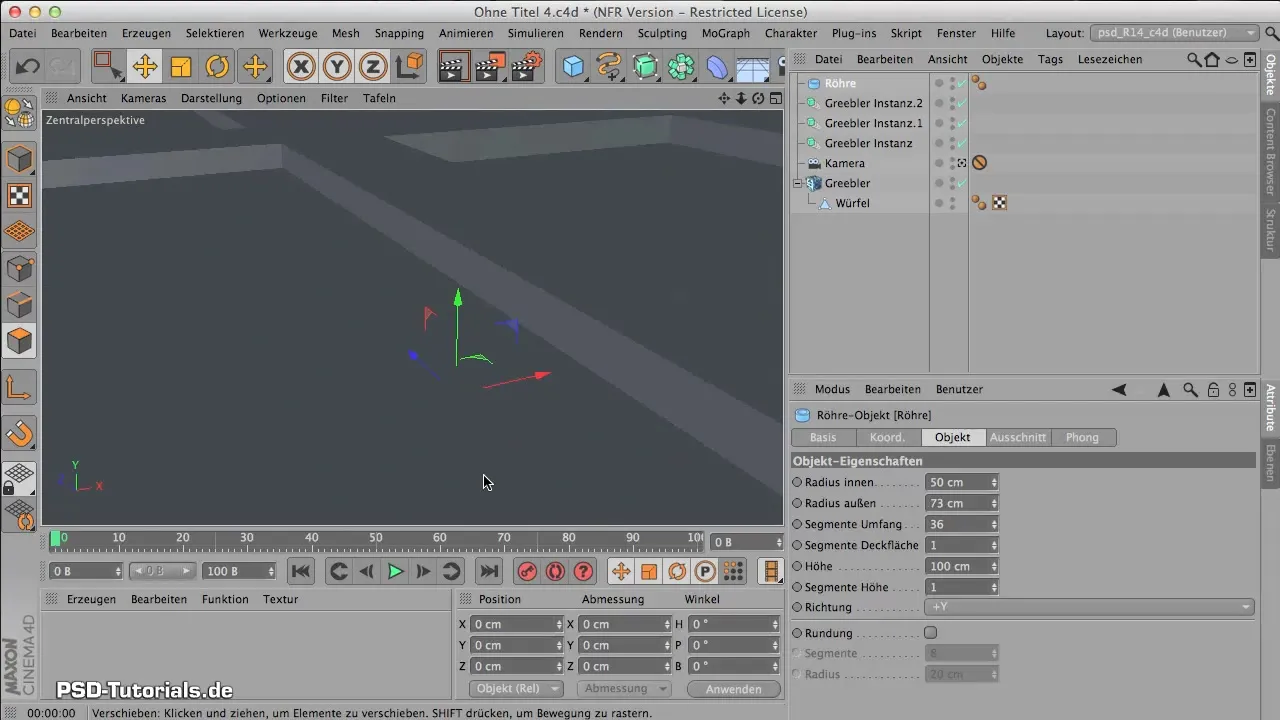The image size is (1280, 720).
Task: Select the Scale tool
Action: click(x=181, y=67)
